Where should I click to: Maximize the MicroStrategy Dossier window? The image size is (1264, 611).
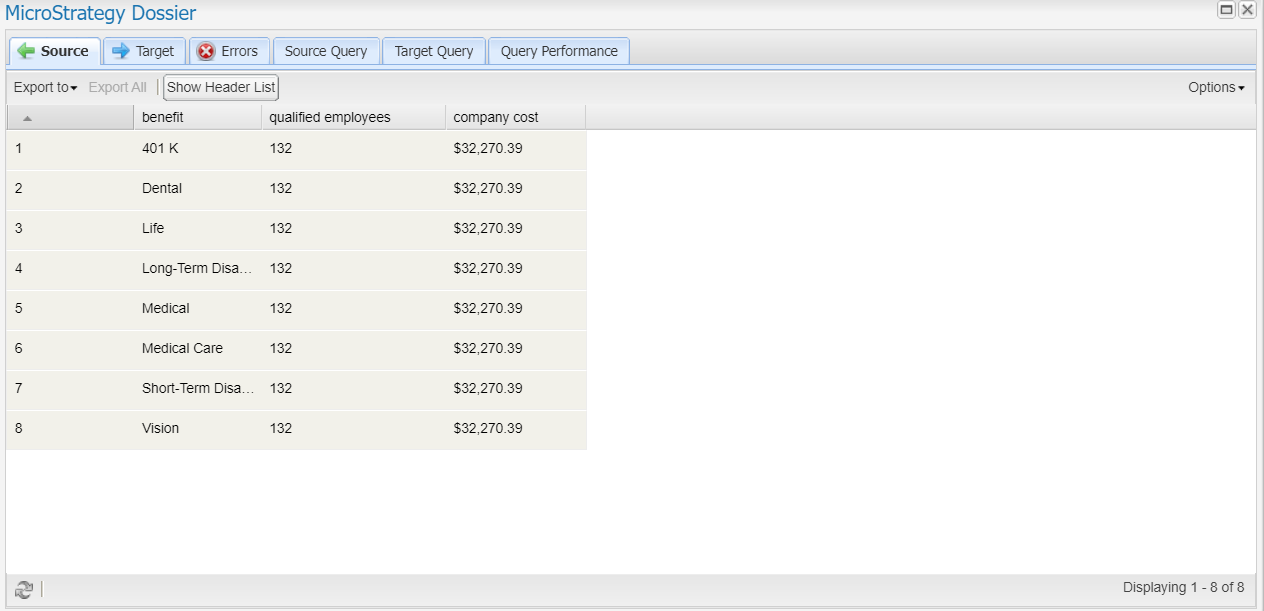tap(1226, 10)
